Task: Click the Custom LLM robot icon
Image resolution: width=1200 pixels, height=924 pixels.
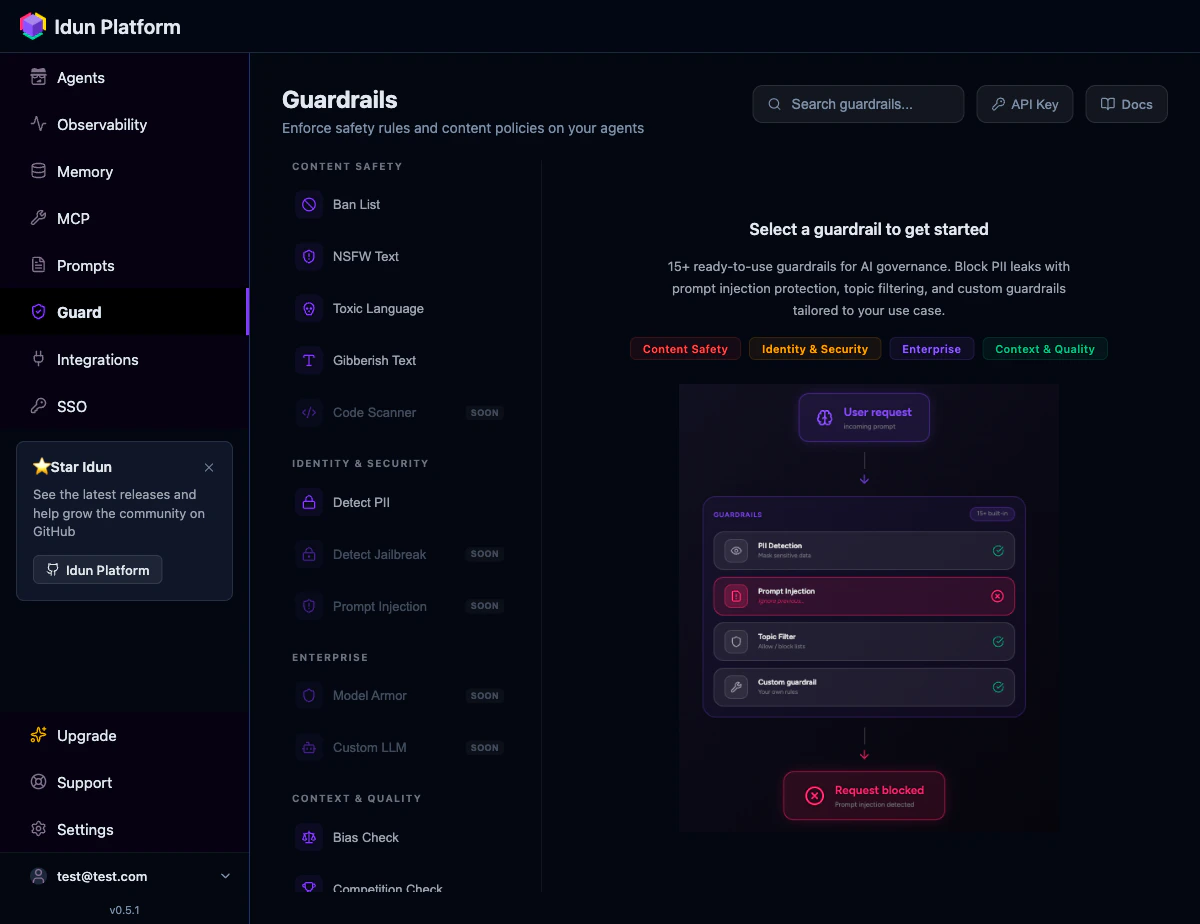Action: pos(309,747)
